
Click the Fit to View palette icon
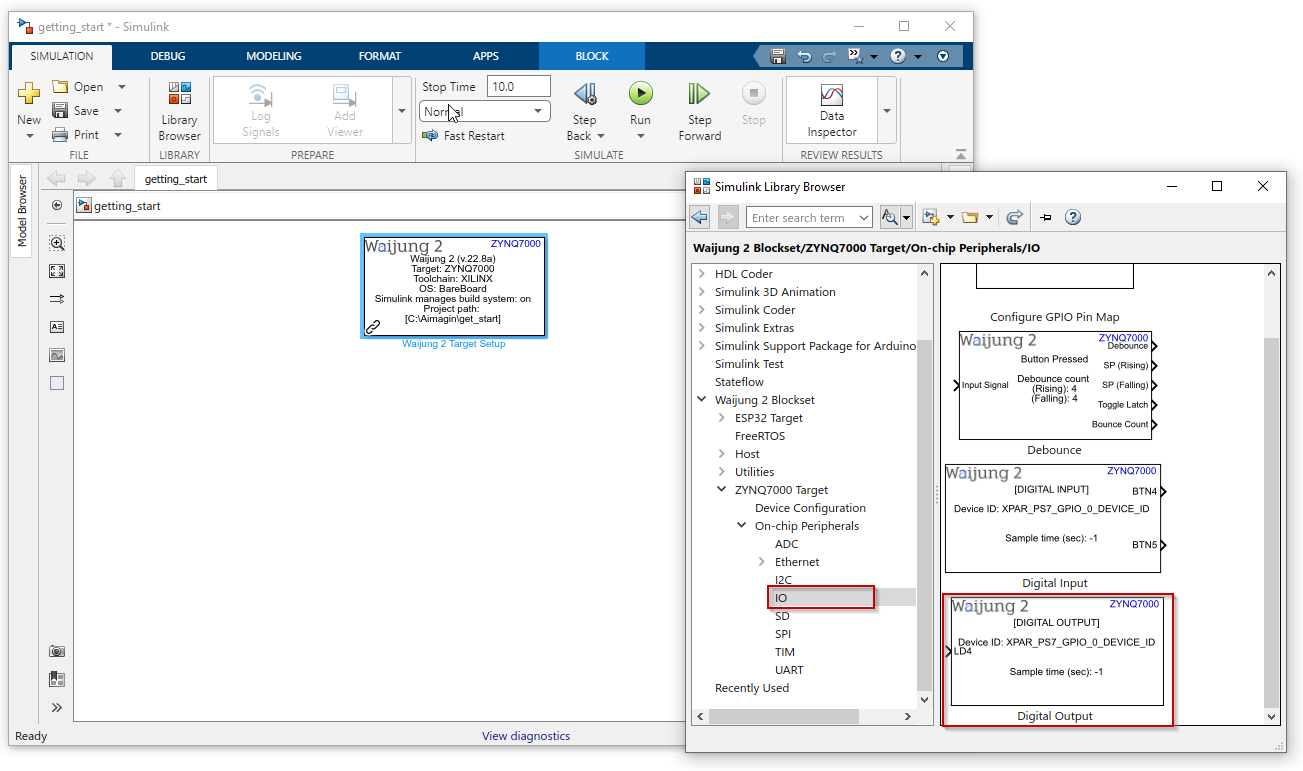coord(57,271)
